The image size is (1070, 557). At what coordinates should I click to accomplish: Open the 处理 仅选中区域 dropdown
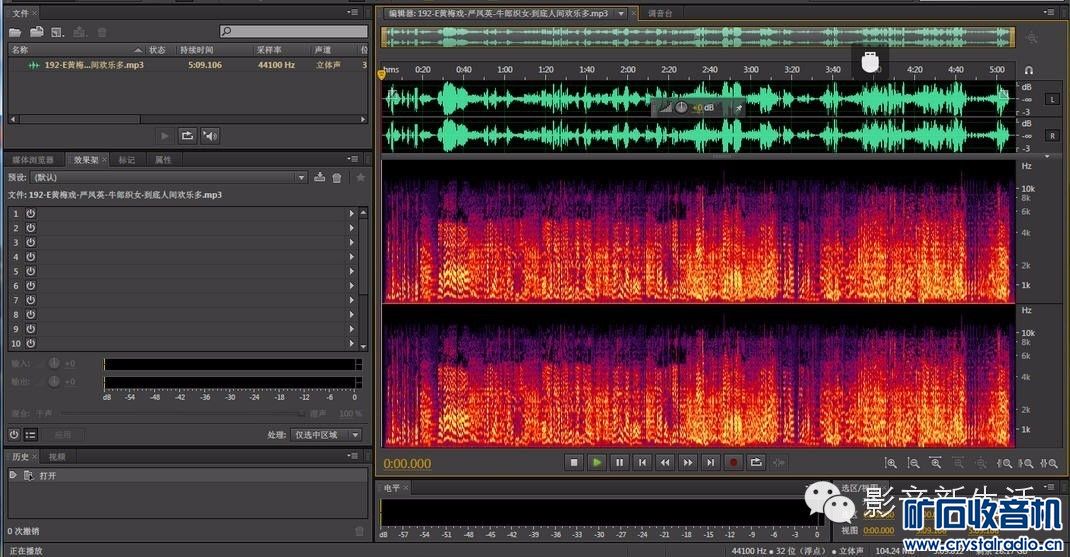point(326,435)
